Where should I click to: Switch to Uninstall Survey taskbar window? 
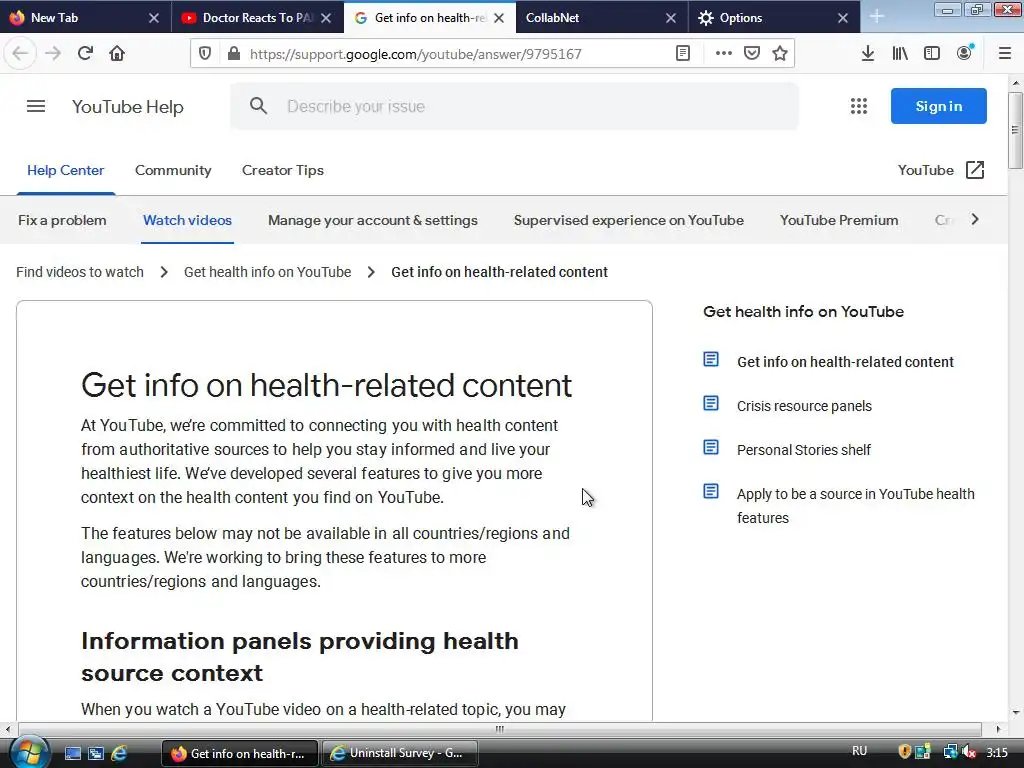pos(399,753)
